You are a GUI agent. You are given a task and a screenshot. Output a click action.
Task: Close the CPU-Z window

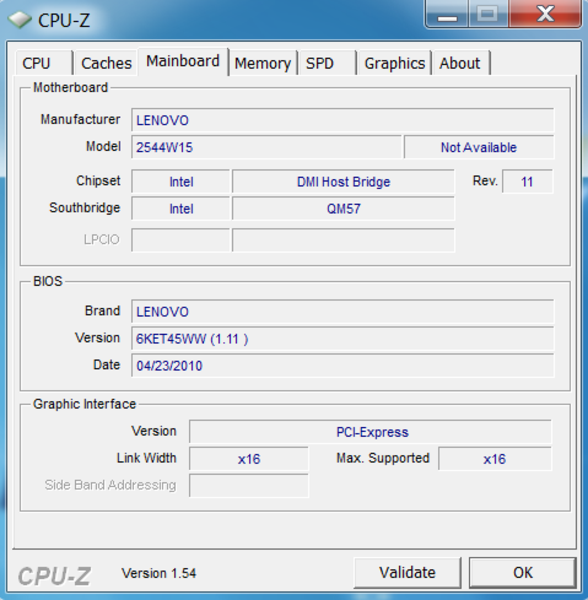545,14
